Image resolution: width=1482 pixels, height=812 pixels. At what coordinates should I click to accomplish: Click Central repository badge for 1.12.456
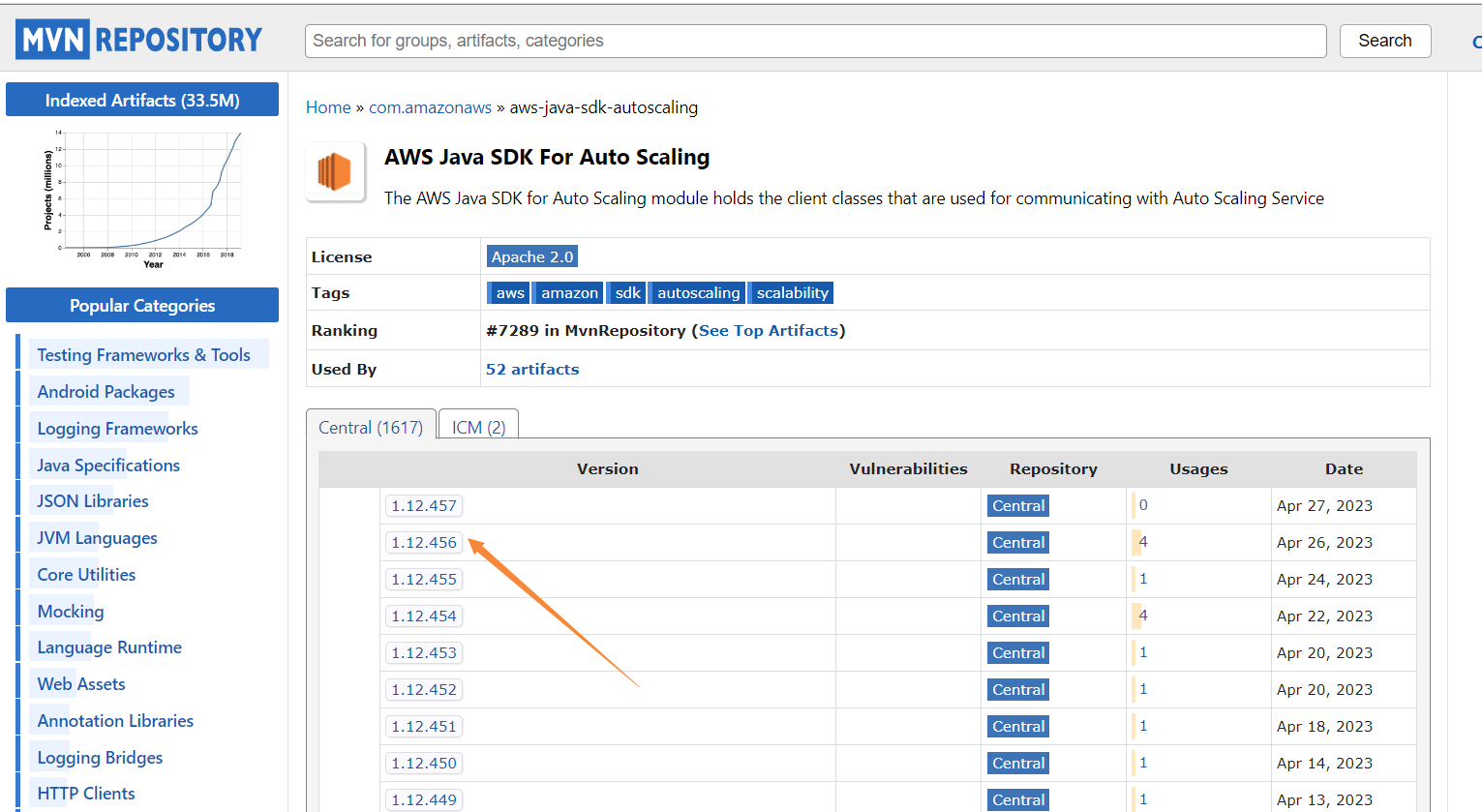1018,543
